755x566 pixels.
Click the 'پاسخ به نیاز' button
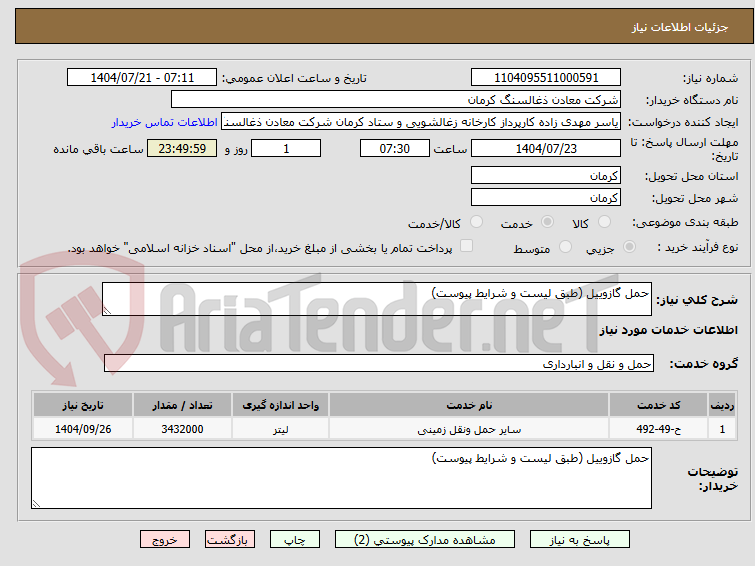pos(580,540)
